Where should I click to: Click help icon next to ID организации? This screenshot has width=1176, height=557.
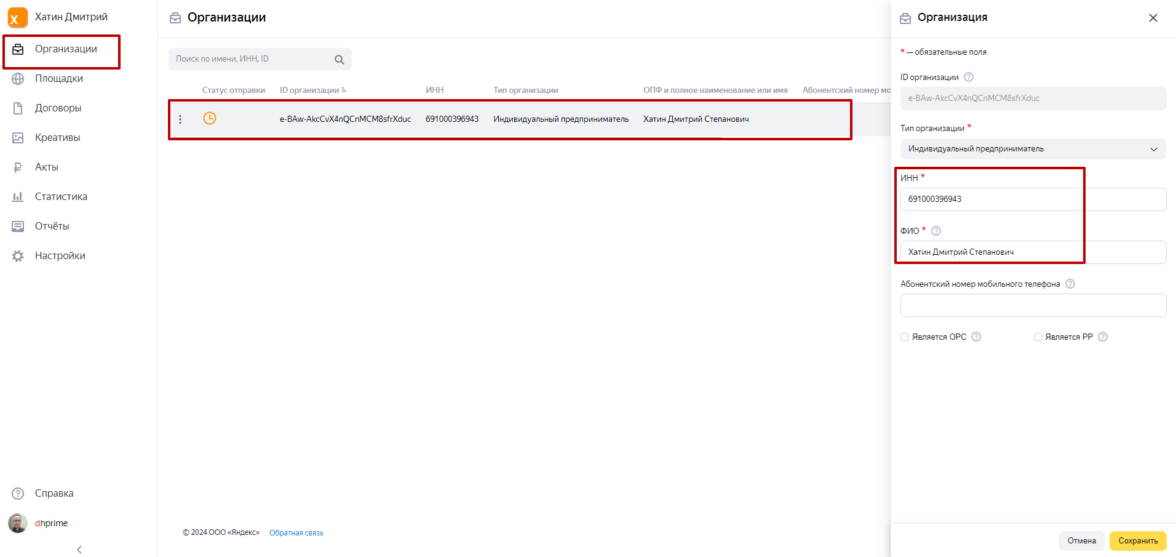click(x=969, y=77)
